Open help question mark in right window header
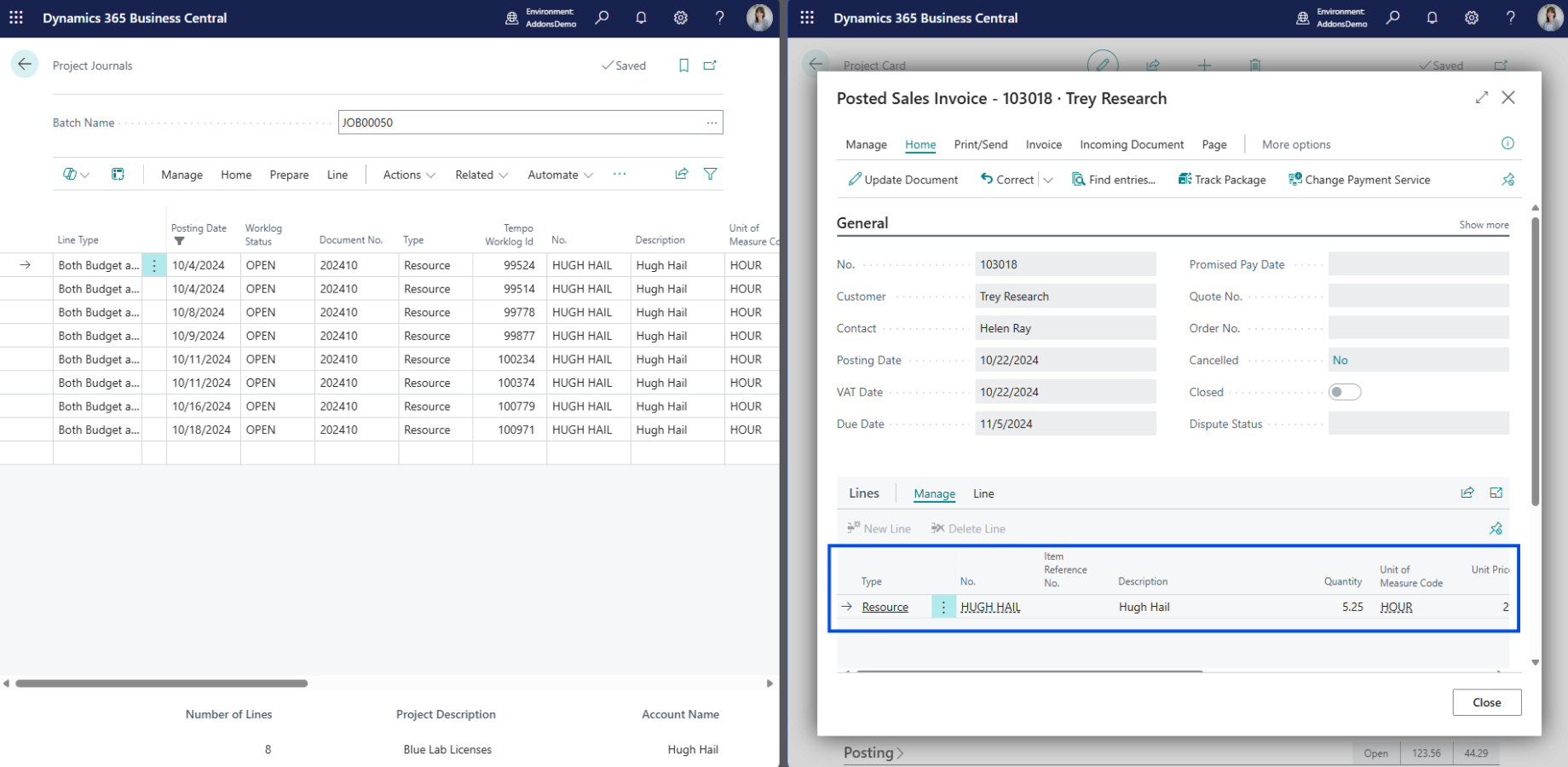This screenshot has width=1568, height=767. coord(1510,17)
